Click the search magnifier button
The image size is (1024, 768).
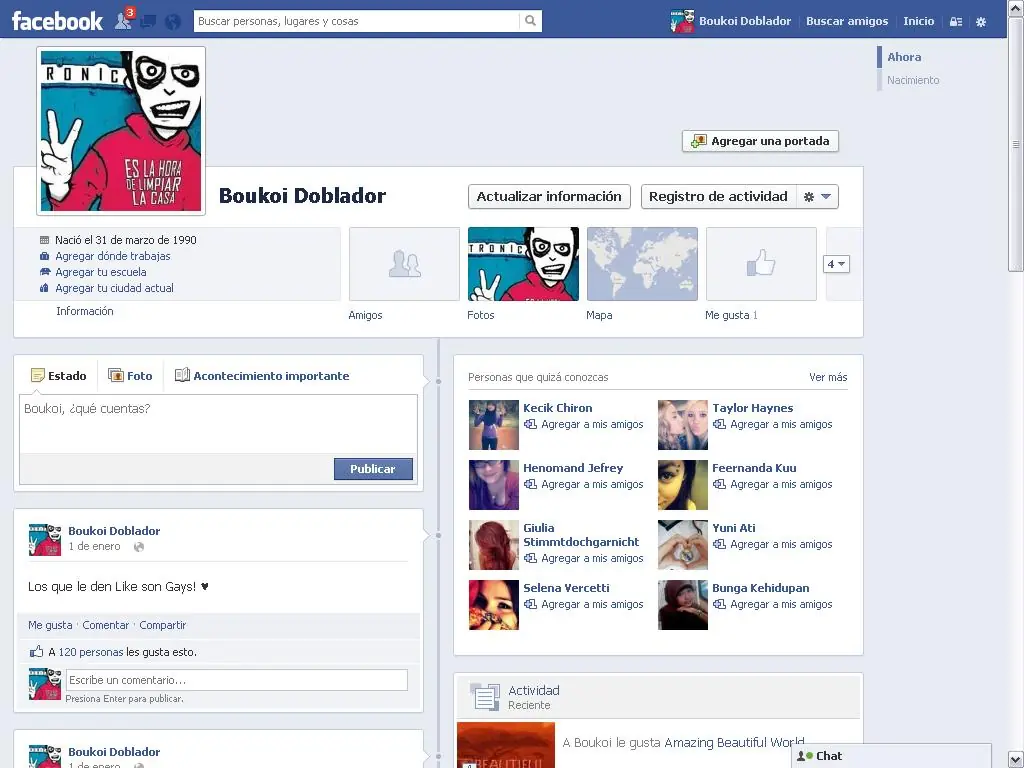point(530,21)
